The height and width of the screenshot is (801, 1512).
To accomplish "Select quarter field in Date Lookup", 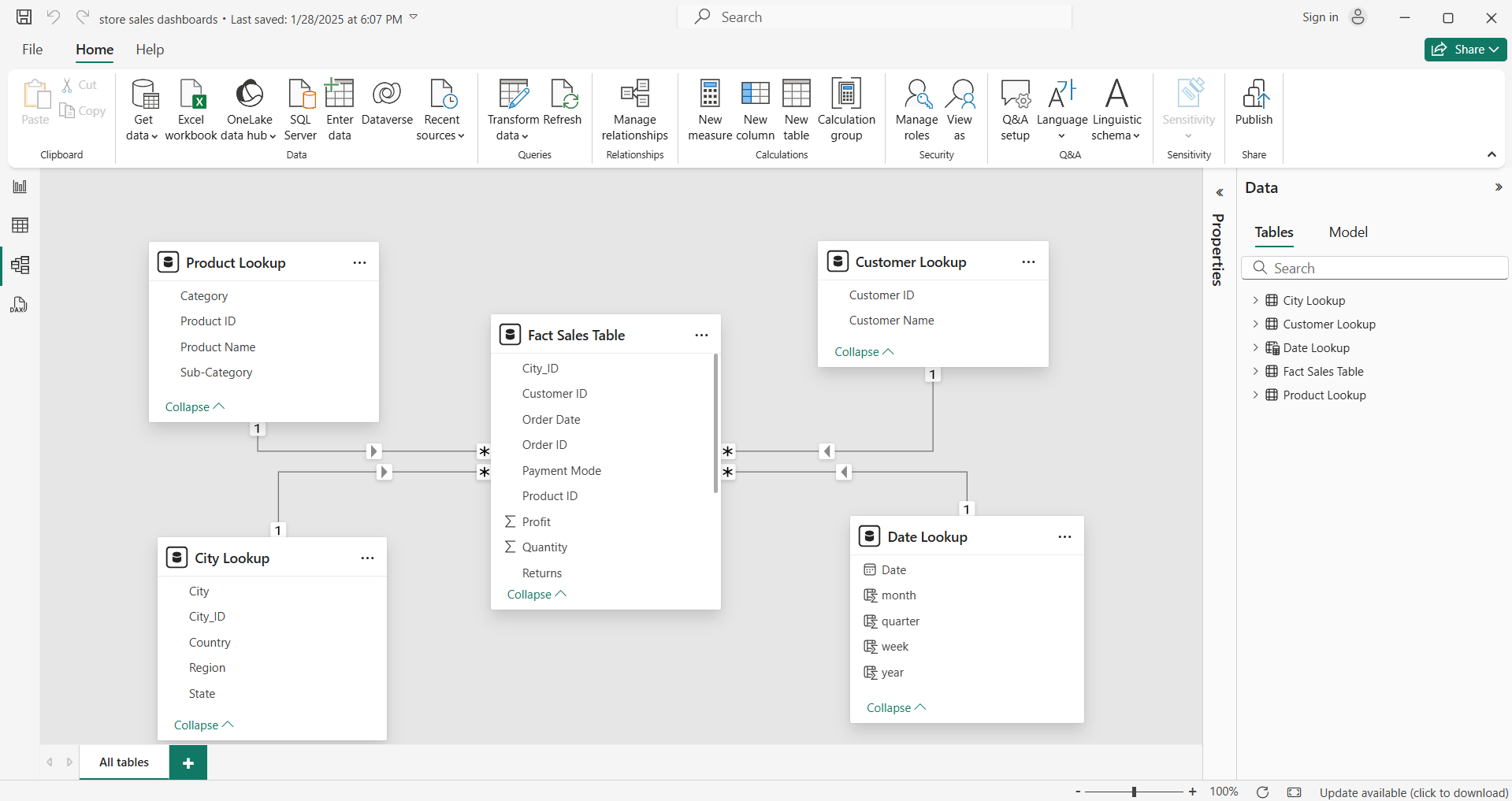I will tap(900, 621).
